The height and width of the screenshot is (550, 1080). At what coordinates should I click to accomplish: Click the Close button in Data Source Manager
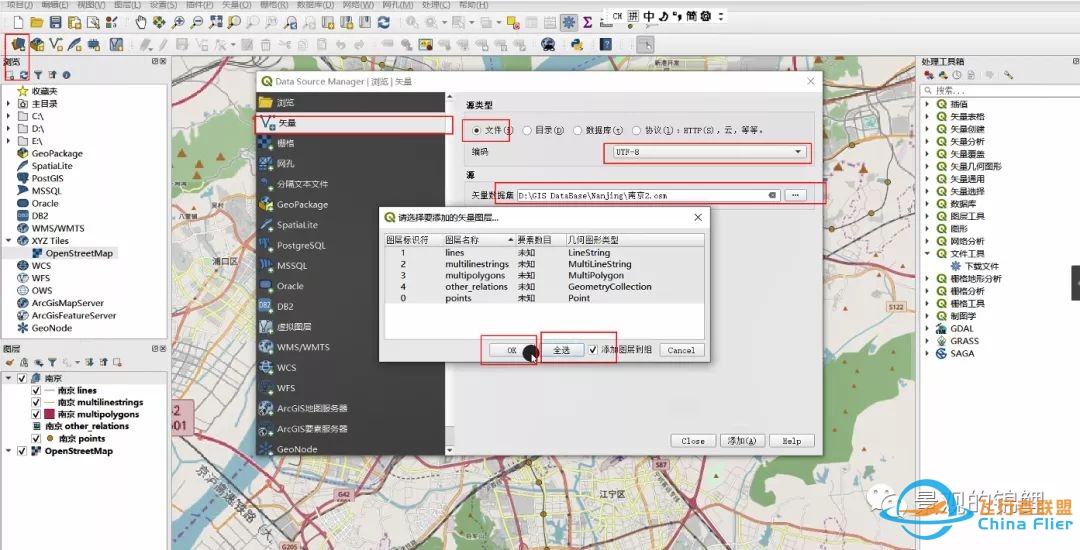coord(693,441)
